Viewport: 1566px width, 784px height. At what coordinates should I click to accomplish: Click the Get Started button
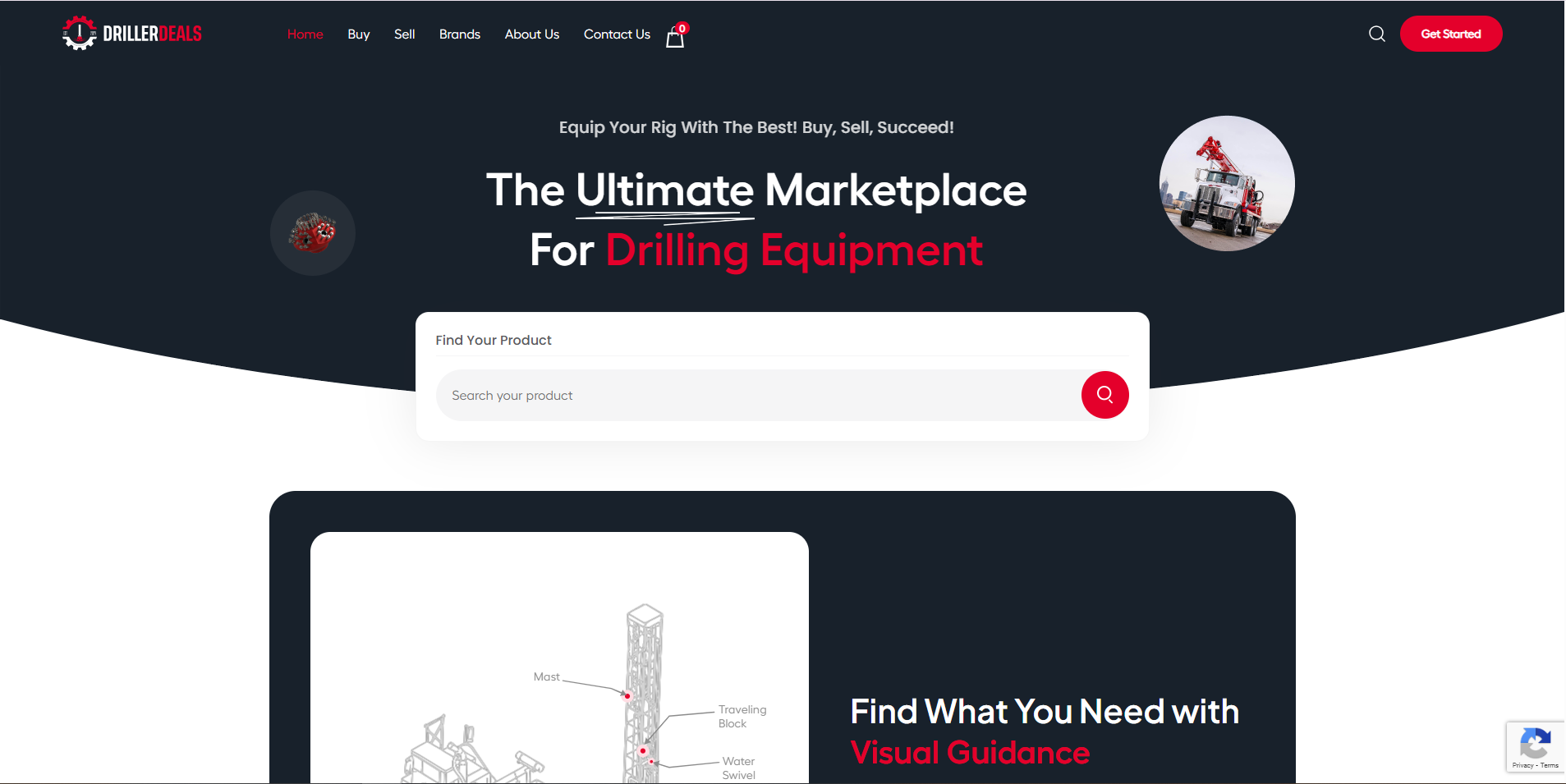(1450, 34)
